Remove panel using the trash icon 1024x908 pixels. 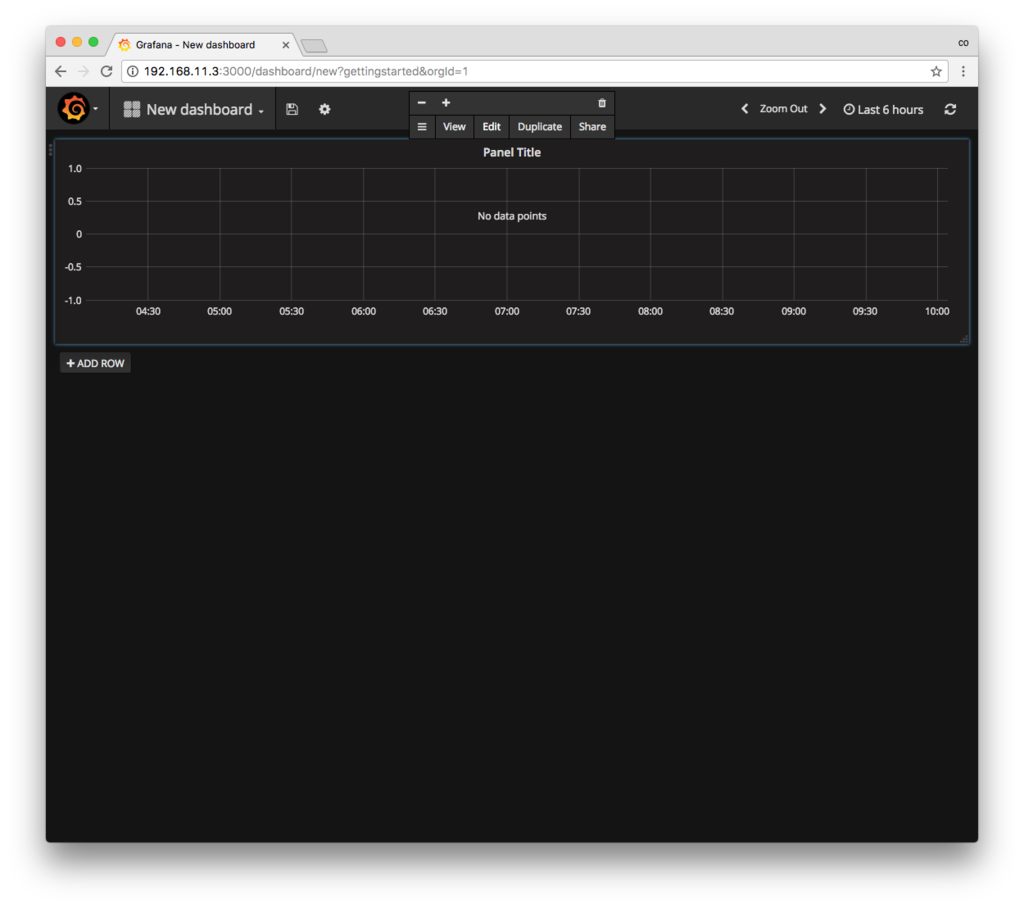pyautogui.click(x=602, y=103)
